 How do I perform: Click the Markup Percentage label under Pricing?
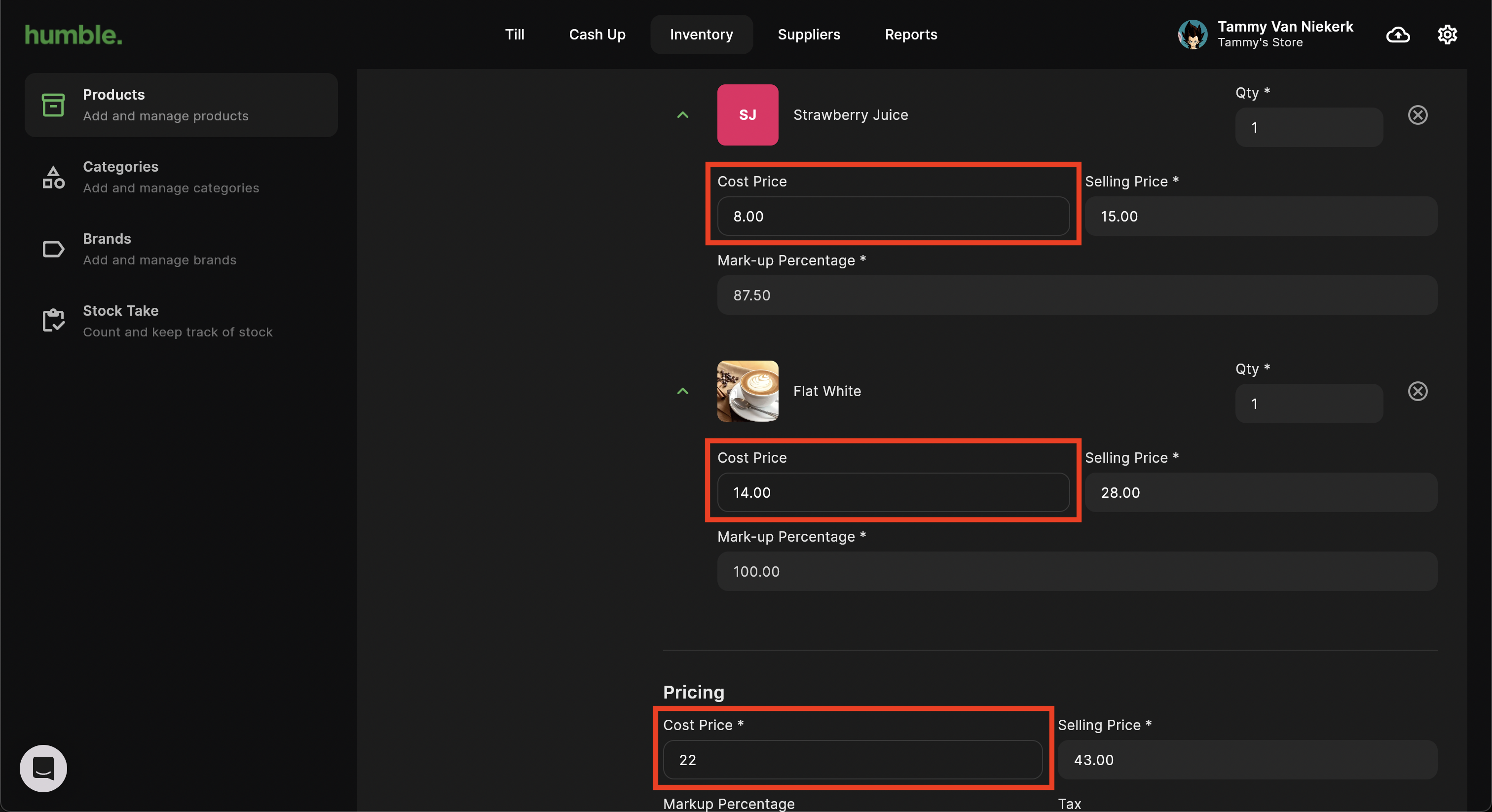[729, 804]
